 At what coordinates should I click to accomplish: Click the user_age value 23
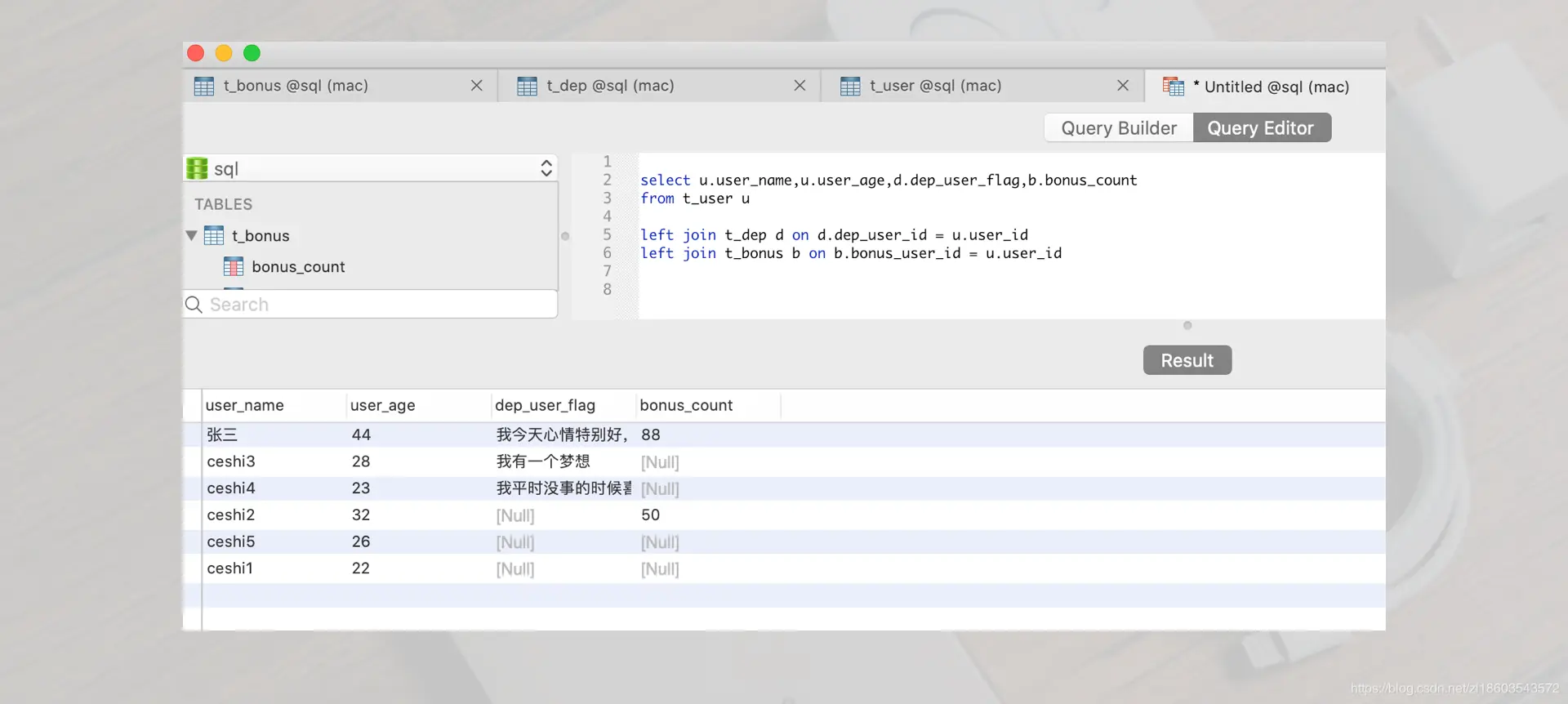coord(361,488)
